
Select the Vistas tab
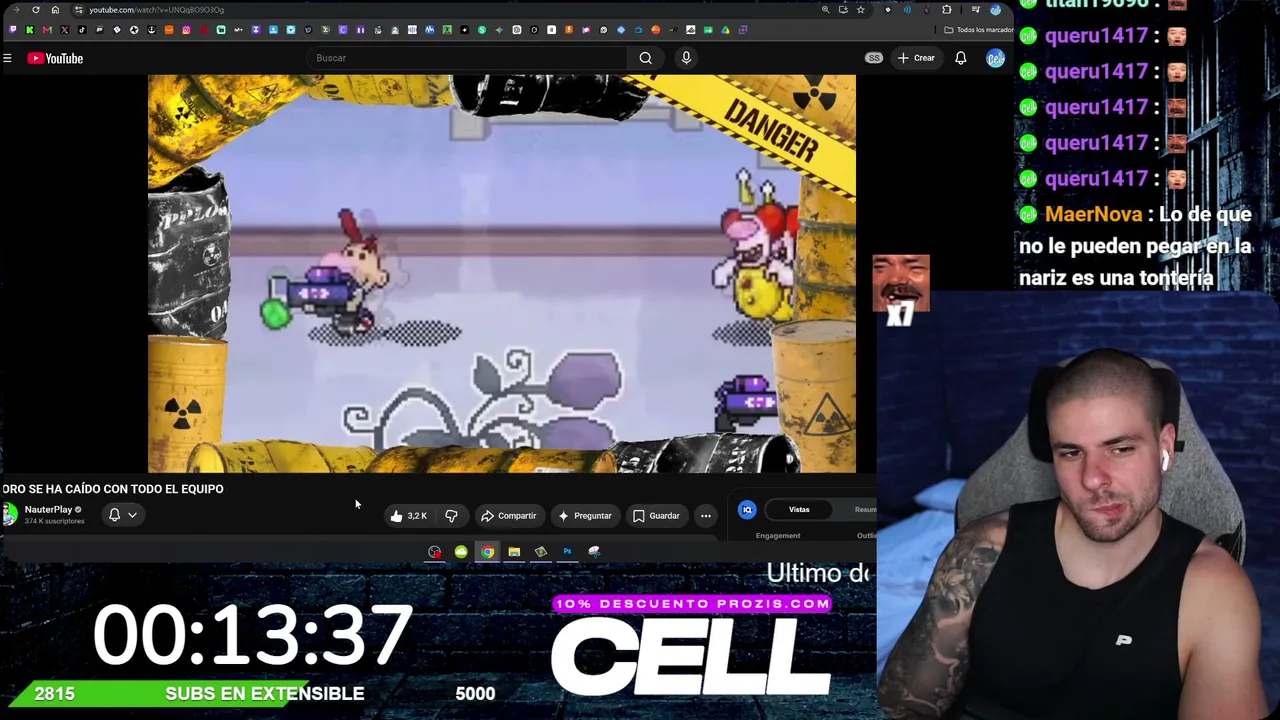point(799,510)
